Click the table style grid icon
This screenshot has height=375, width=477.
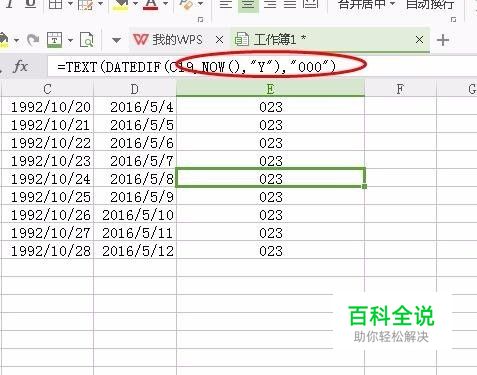tap(85, 4)
